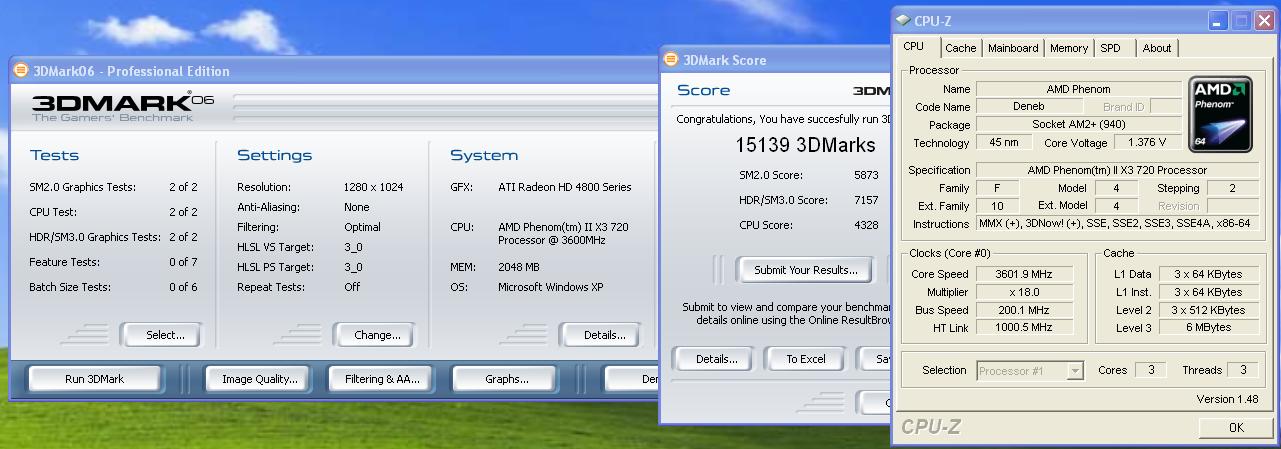Click the L1 Data value 3 x 64 KBytes
Image resolution: width=1281 pixels, height=449 pixels.
(1207, 274)
